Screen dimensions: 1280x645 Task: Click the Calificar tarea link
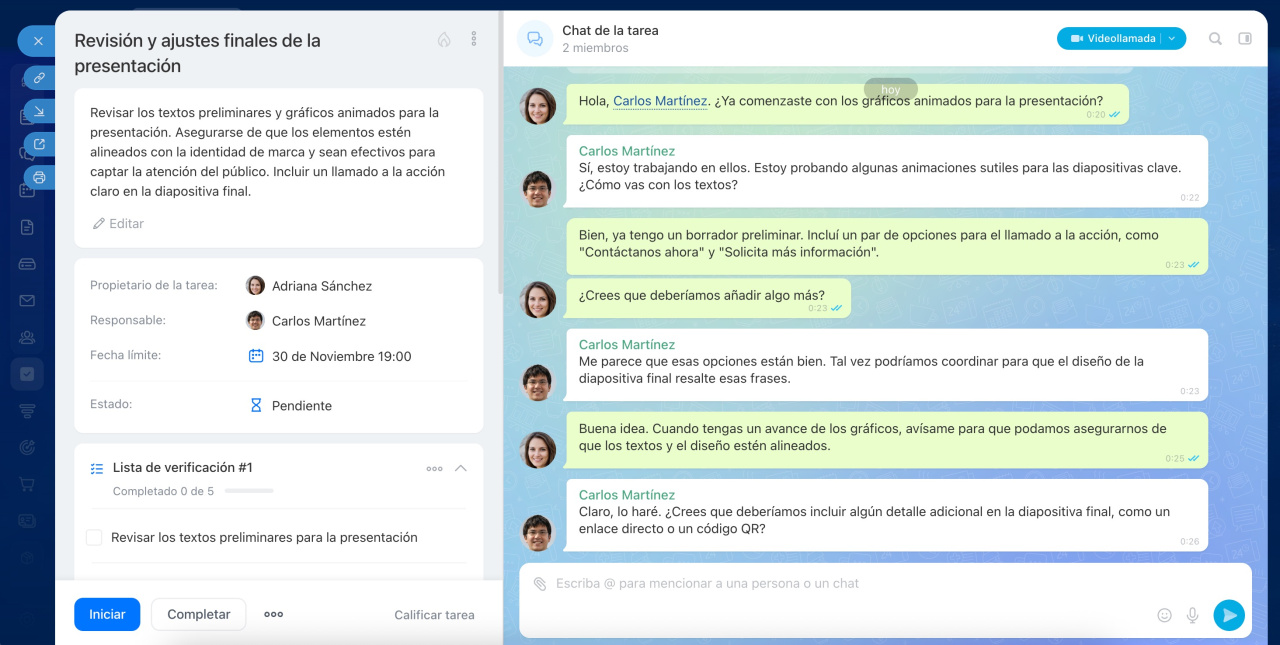coord(434,615)
